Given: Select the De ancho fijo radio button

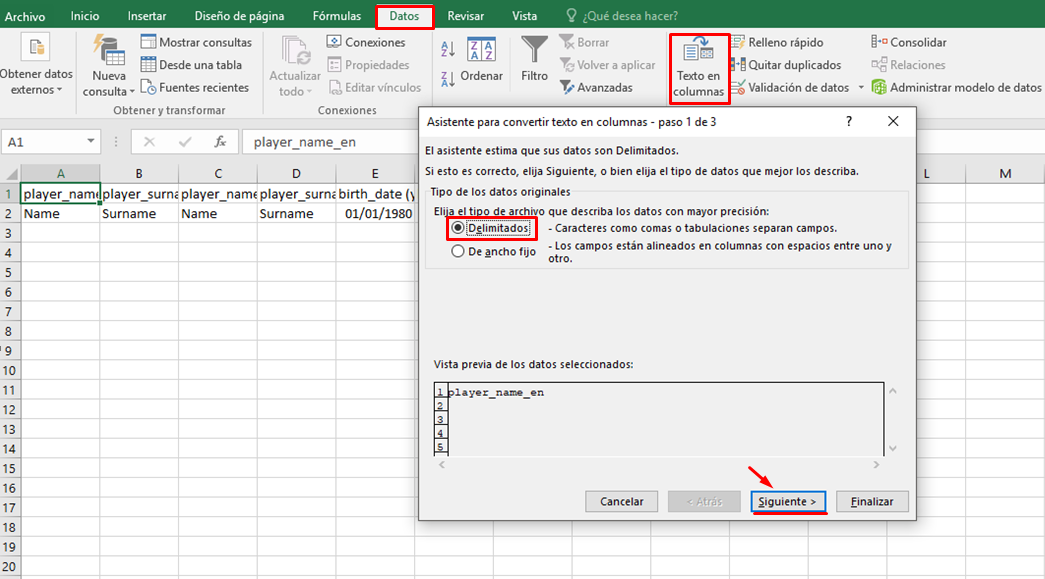Looking at the screenshot, I should (x=458, y=251).
